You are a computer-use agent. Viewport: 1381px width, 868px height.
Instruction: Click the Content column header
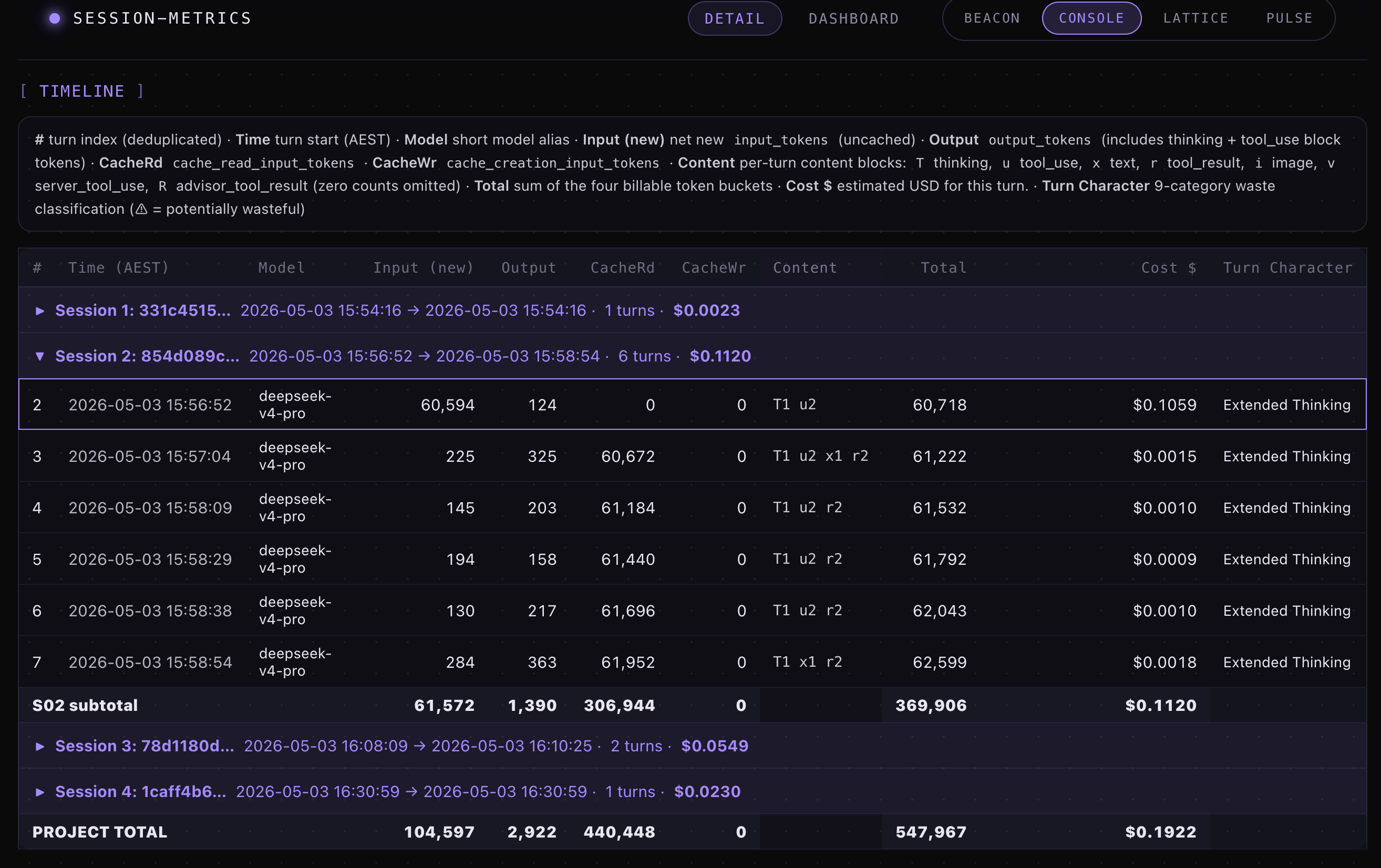tap(805, 268)
